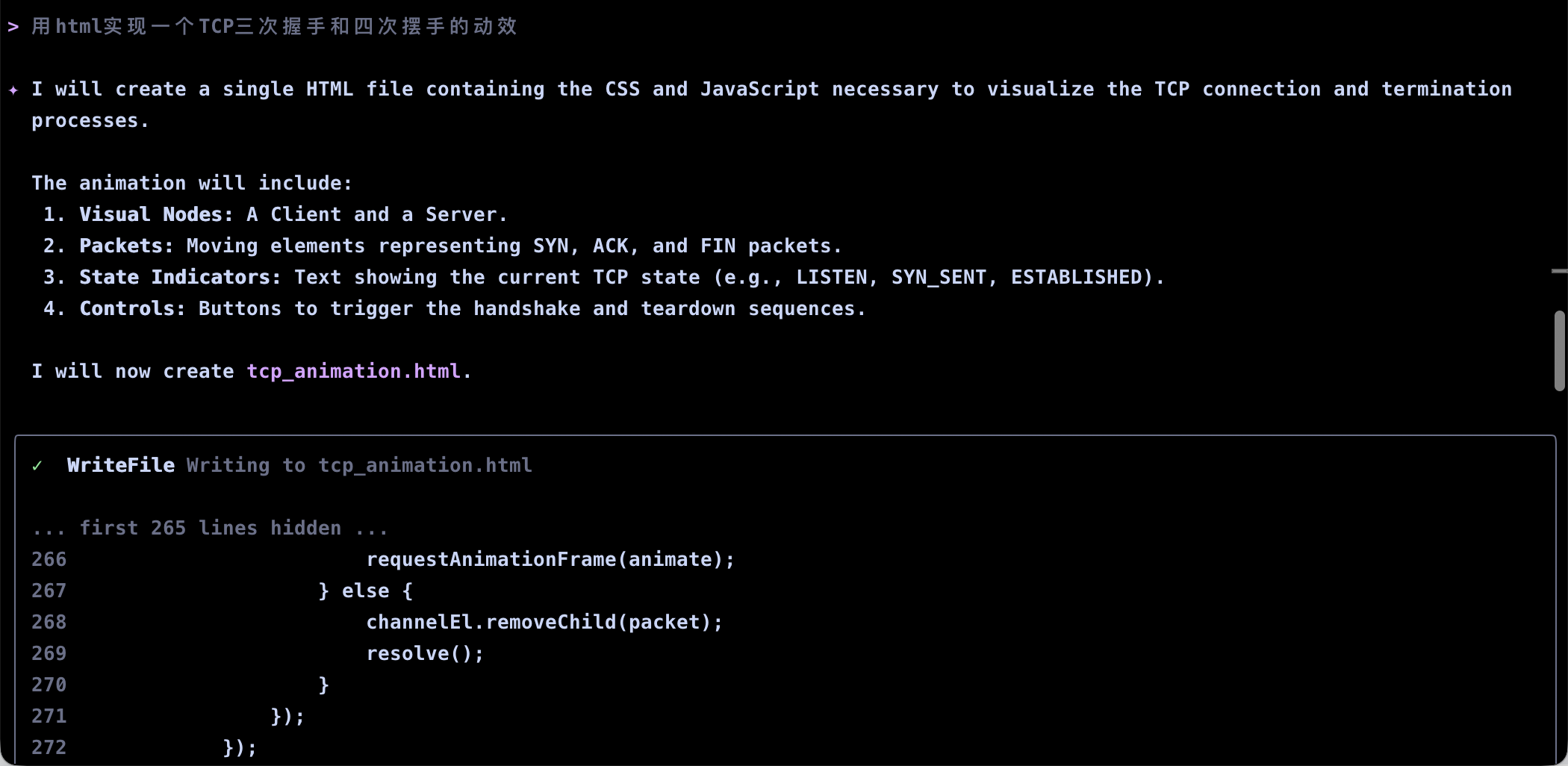This screenshot has width=1568, height=766.
Task: Click the green checkmark beside WriteFile
Action: pos(37,466)
